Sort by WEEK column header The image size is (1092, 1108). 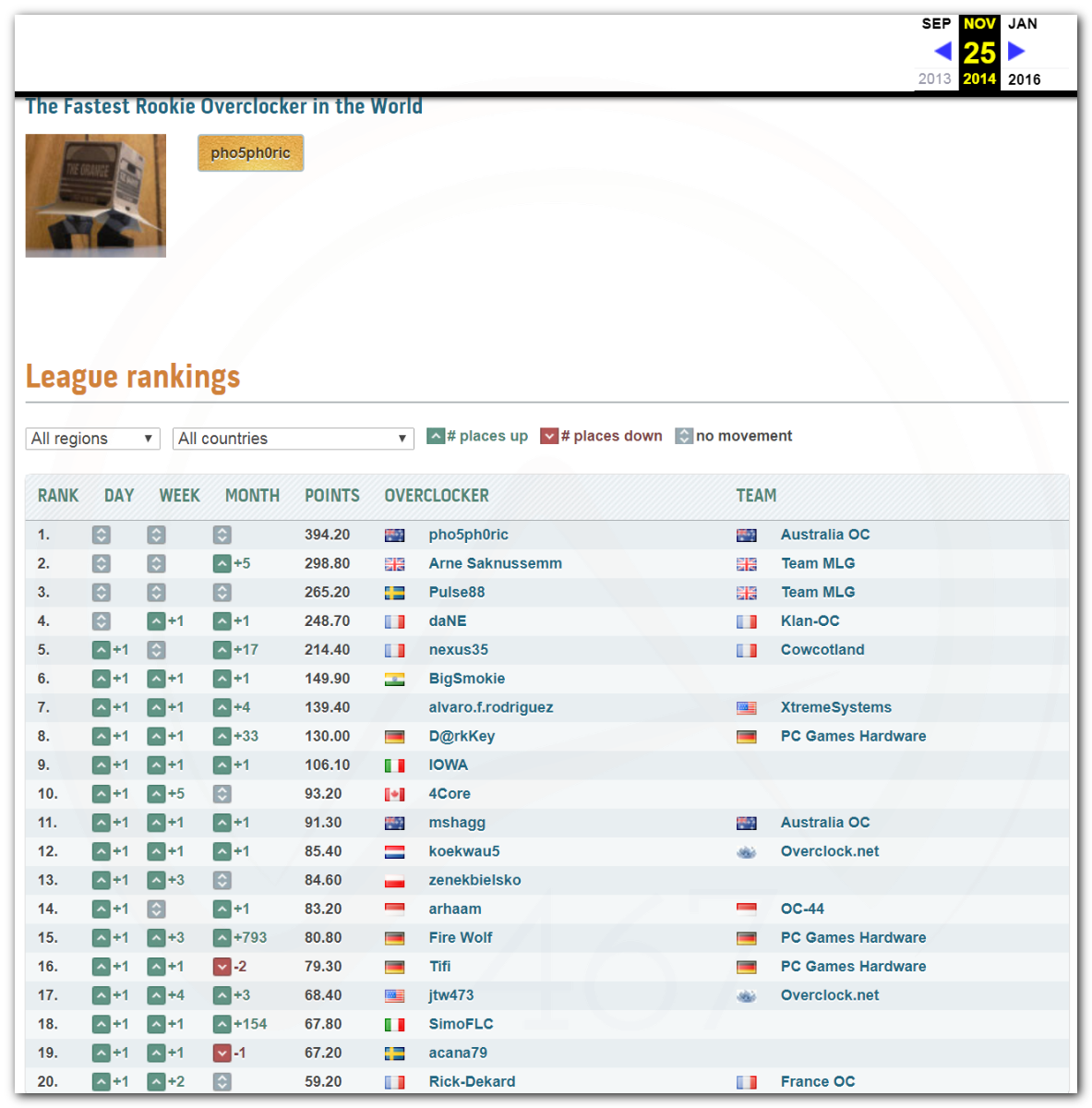pos(179,496)
